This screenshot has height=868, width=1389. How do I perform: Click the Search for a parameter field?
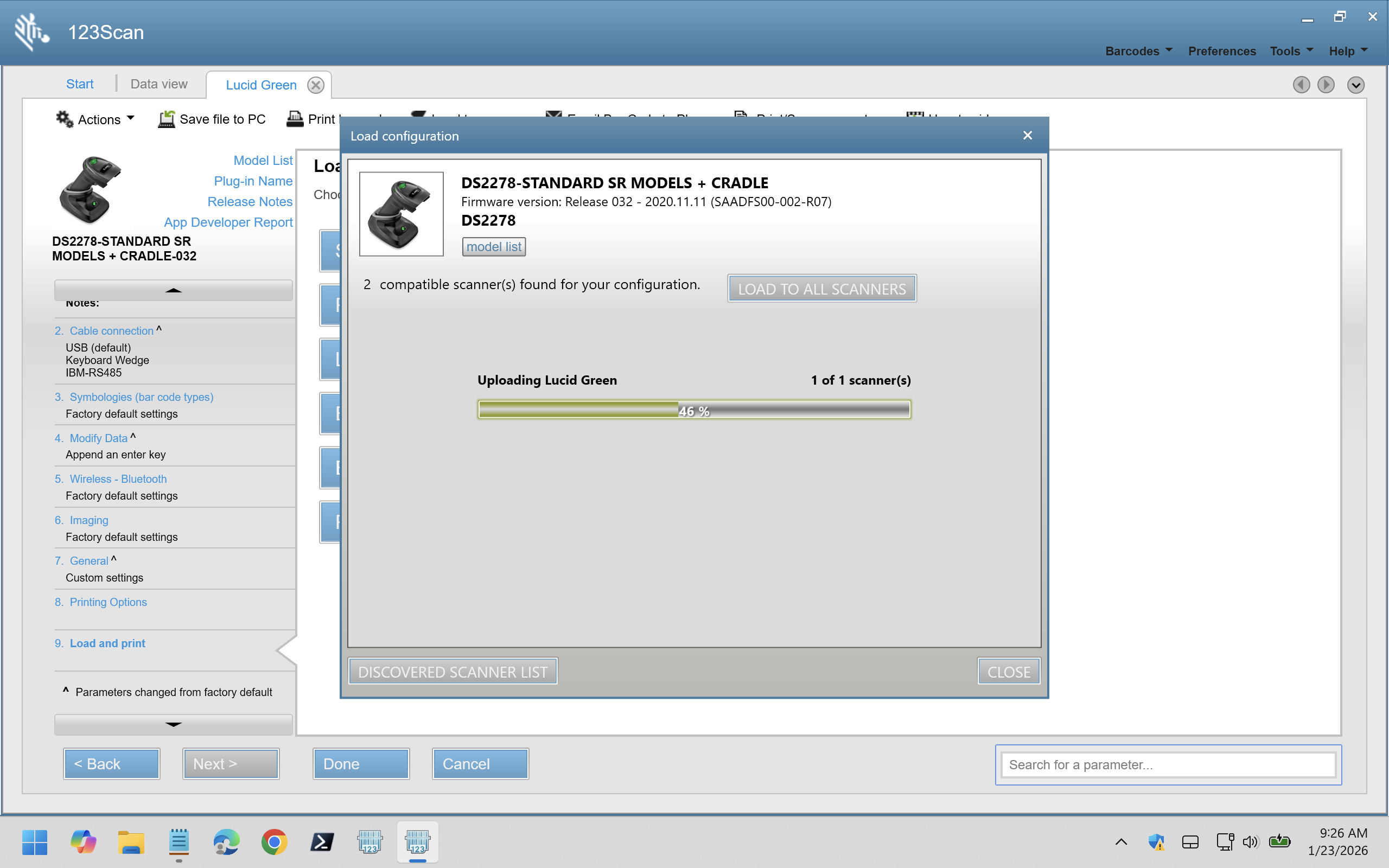click(1168, 765)
